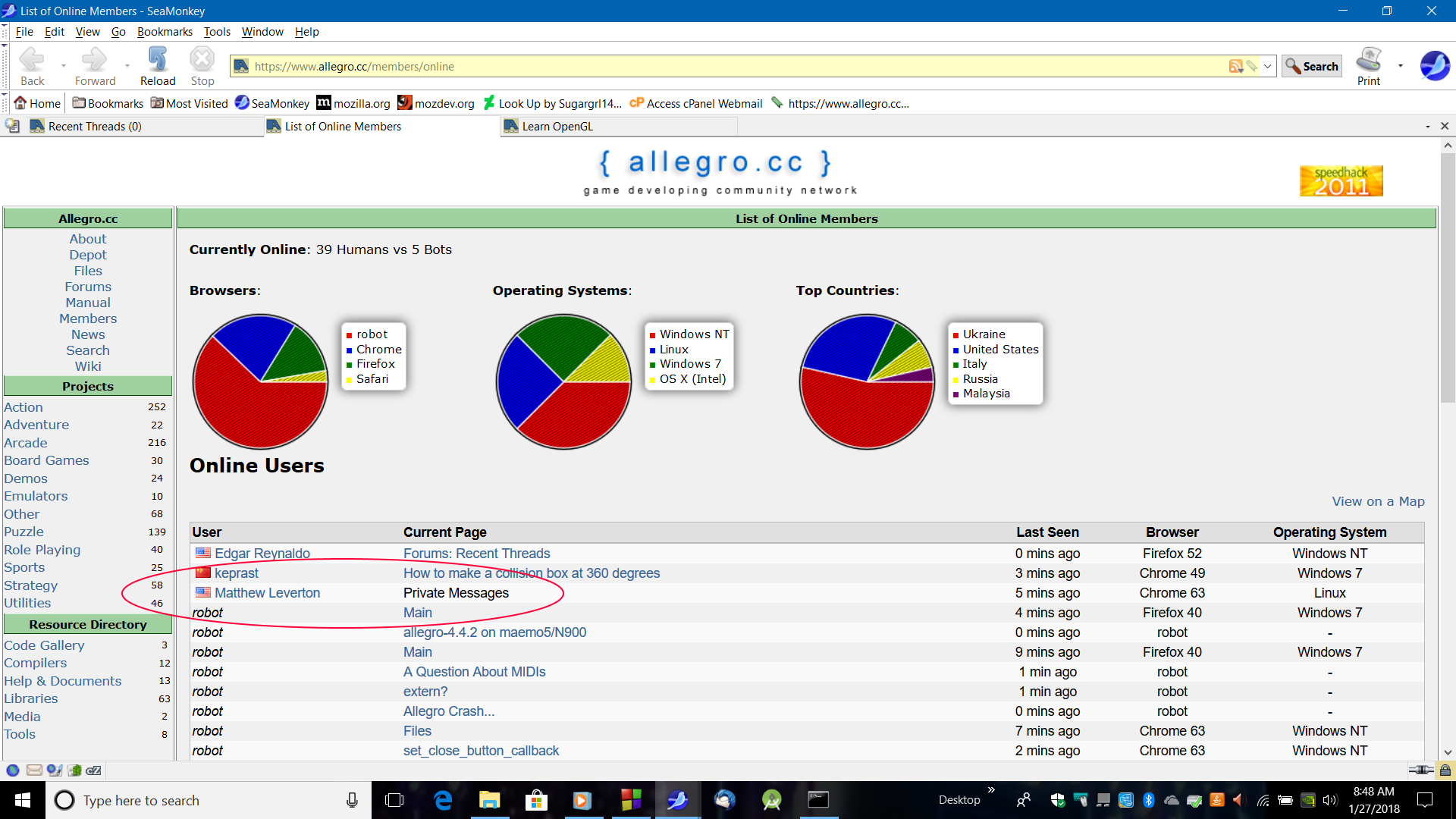Open the Back button history dropdown
1456x819 pixels.
[63, 66]
